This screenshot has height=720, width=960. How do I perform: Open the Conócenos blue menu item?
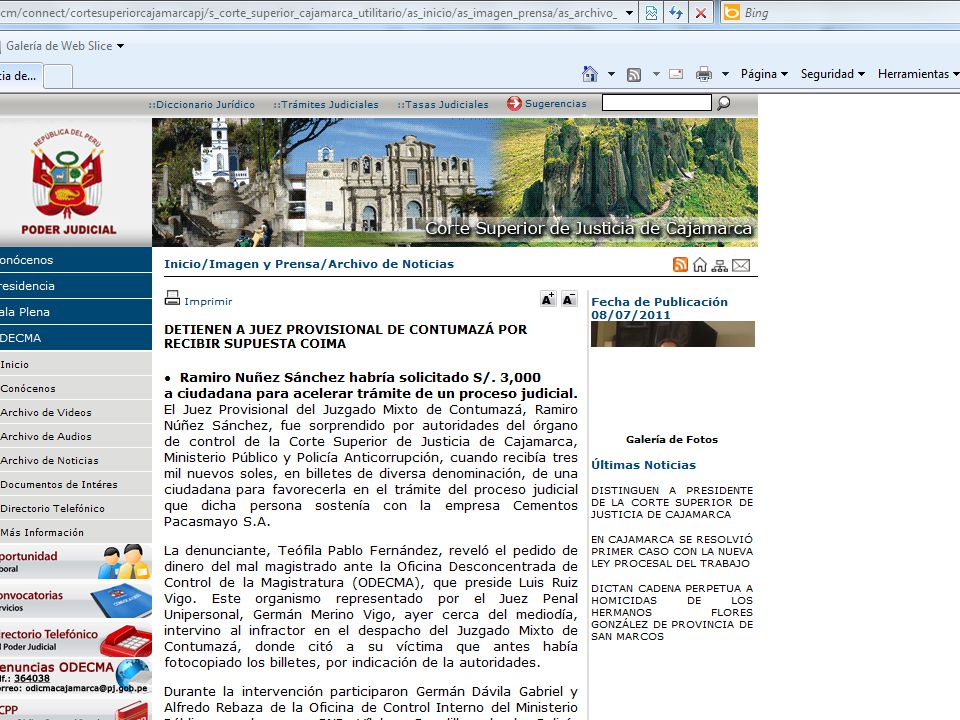coord(76,260)
